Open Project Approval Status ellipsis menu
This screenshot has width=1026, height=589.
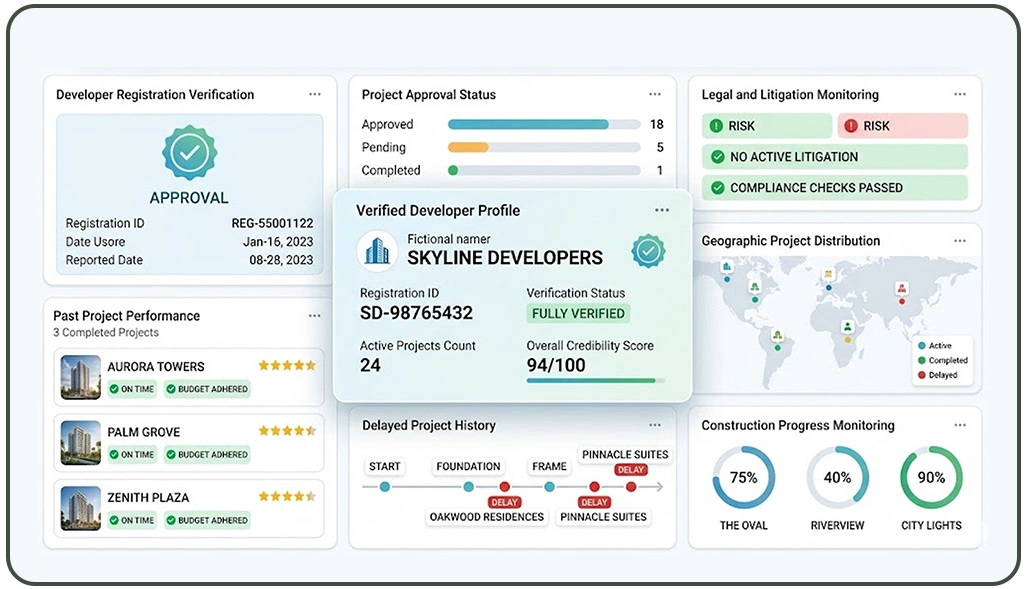point(654,94)
